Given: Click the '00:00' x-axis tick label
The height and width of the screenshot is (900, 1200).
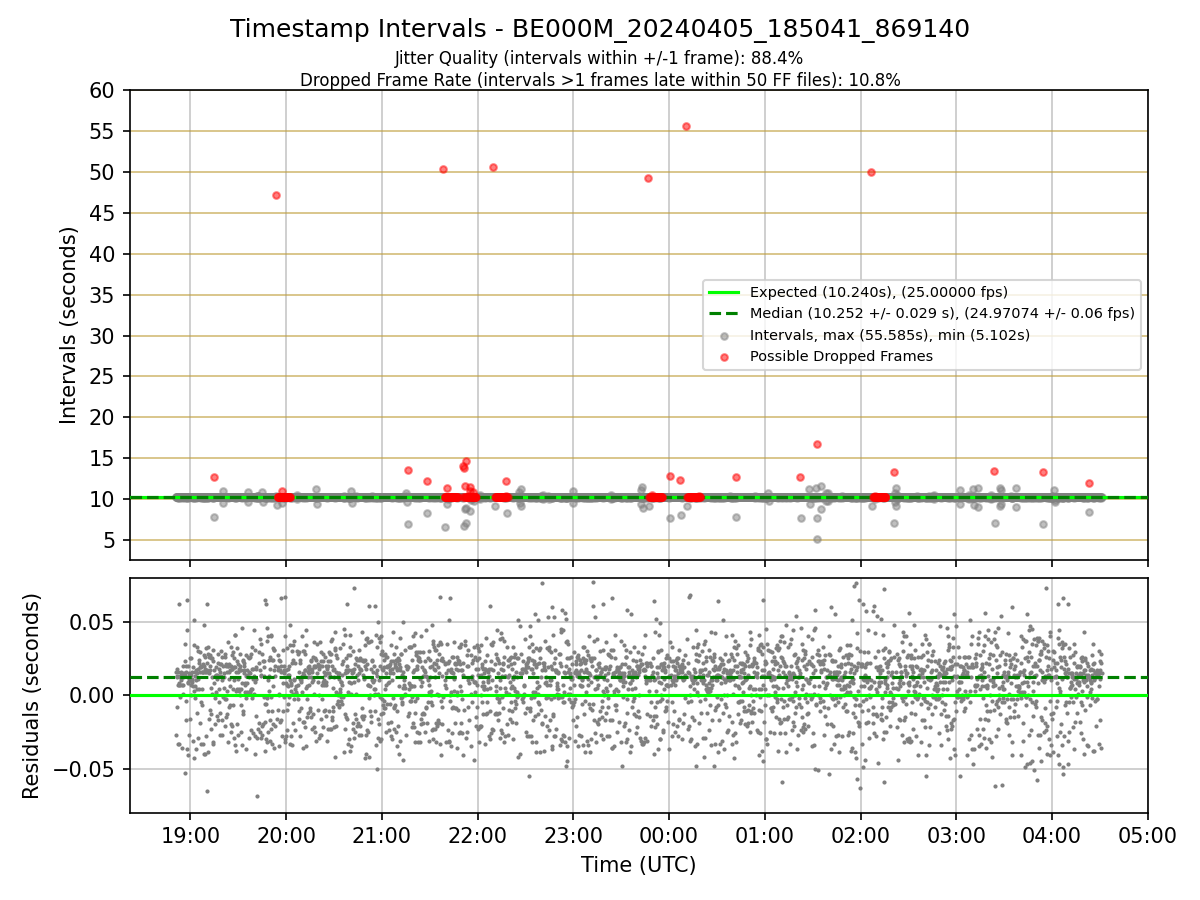Looking at the screenshot, I should 669,836.
